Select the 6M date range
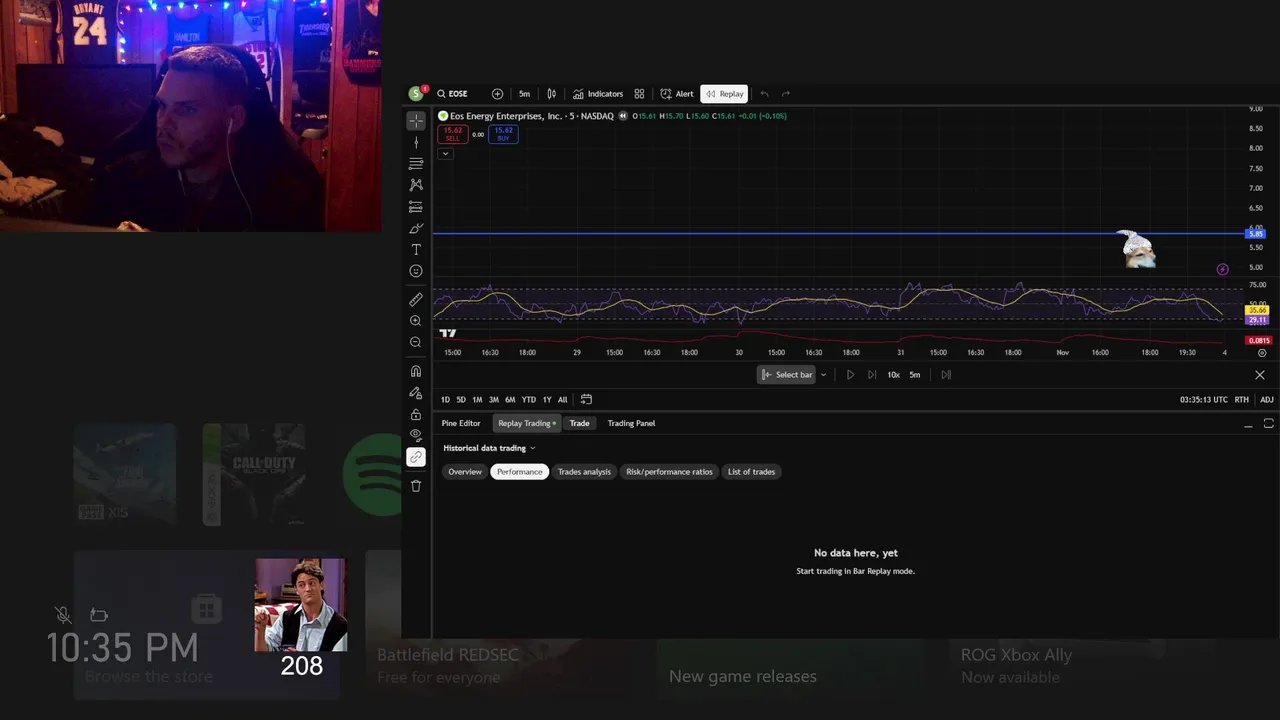 tap(510, 400)
